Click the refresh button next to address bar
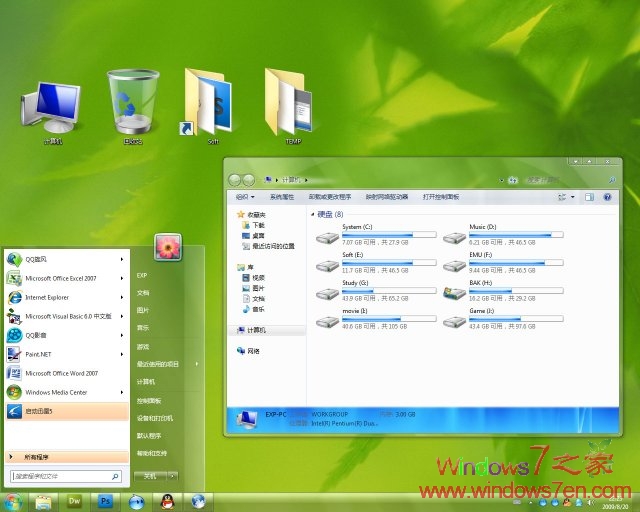Viewport: 640px width, 512px height. pos(513,180)
